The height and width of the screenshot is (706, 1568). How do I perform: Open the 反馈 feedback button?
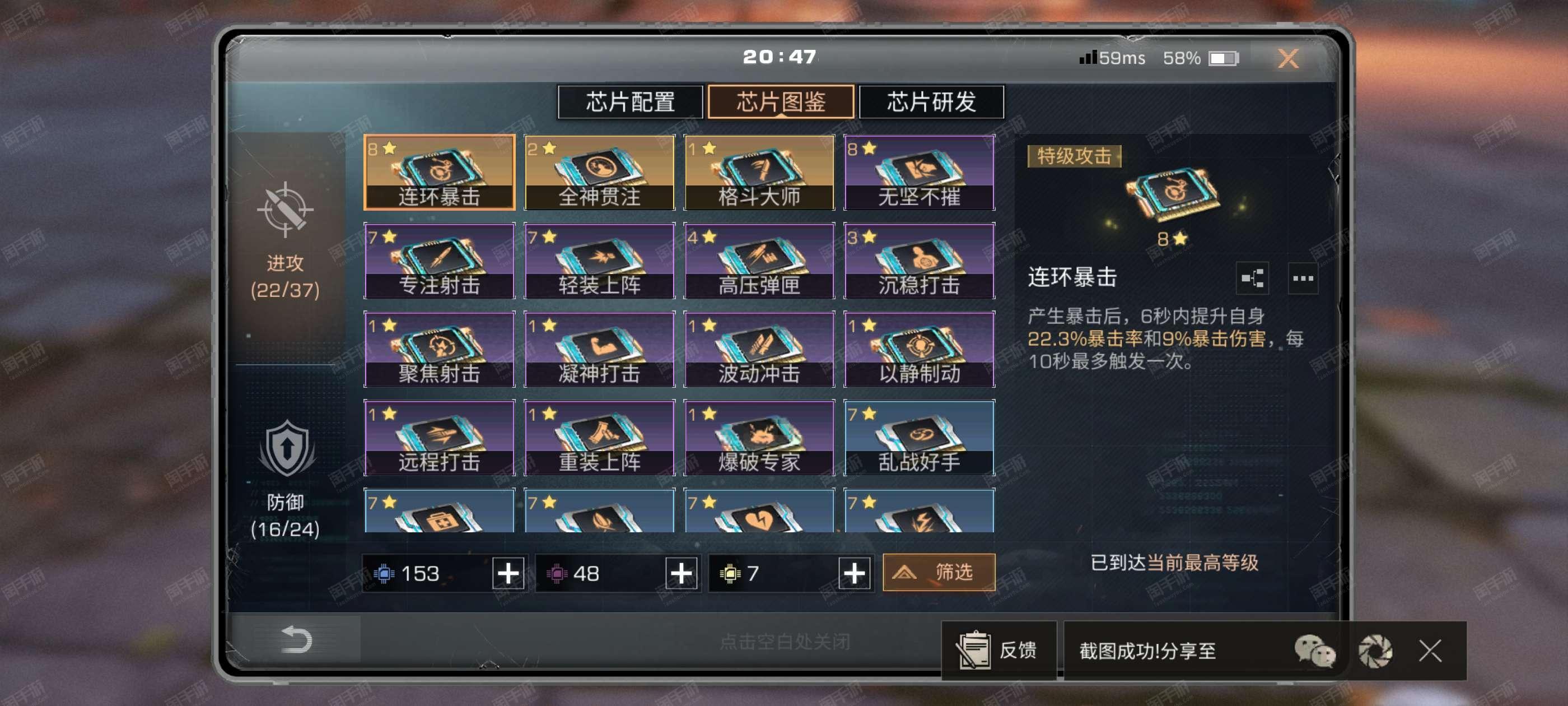click(998, 650)
